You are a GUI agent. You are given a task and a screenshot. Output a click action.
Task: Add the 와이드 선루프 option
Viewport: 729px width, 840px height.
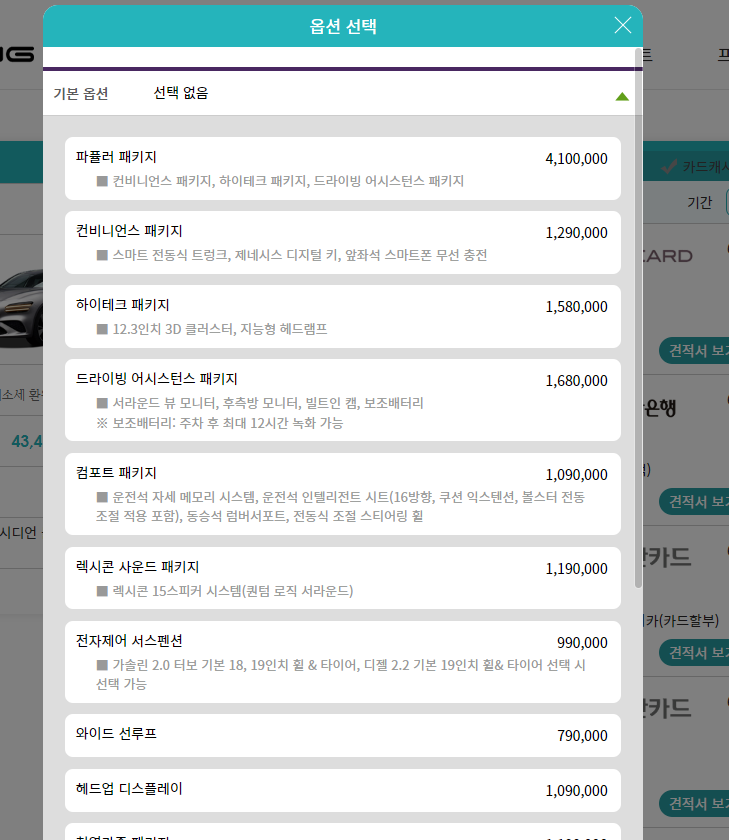point(343,735)
